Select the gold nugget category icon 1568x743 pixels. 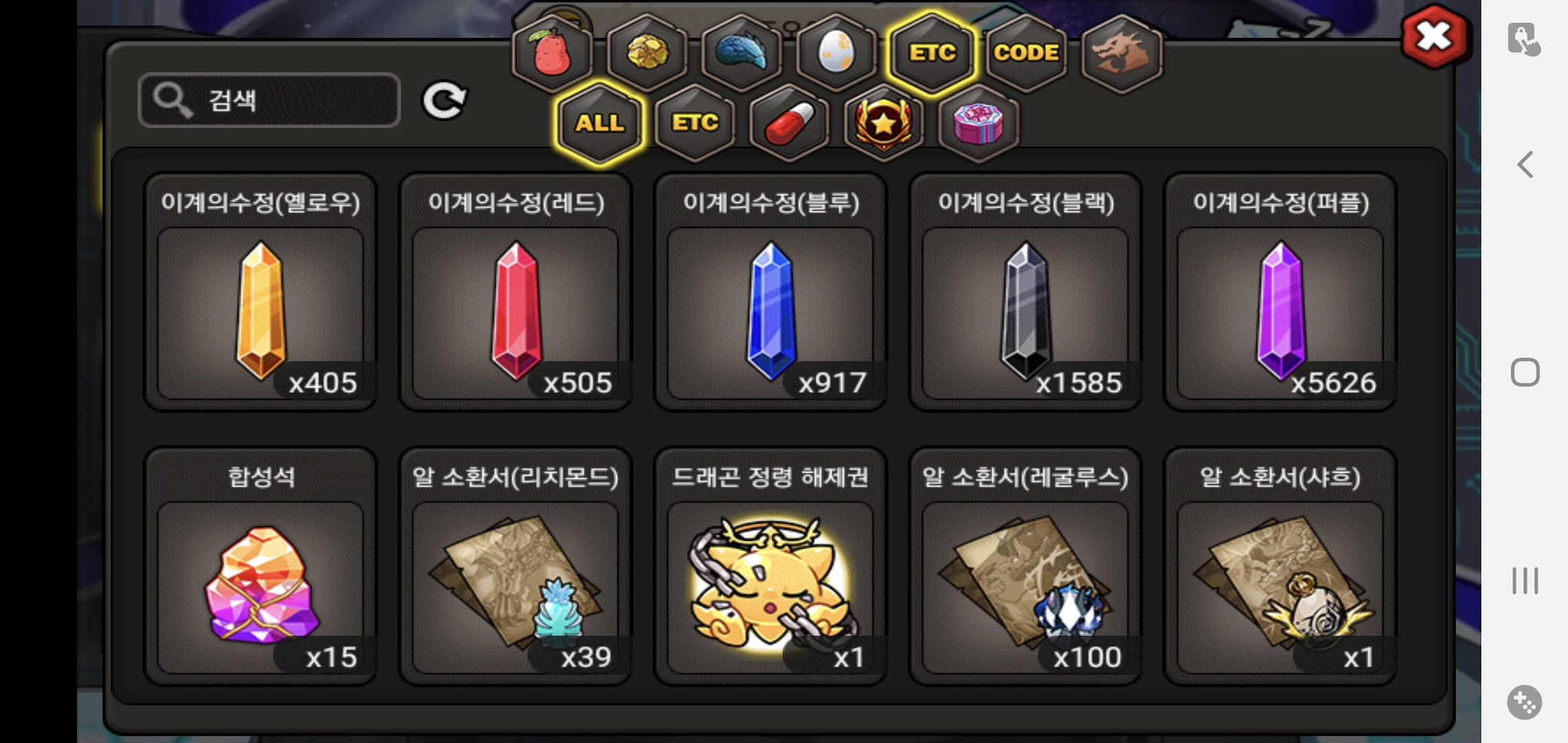click(x=646, y=53)
